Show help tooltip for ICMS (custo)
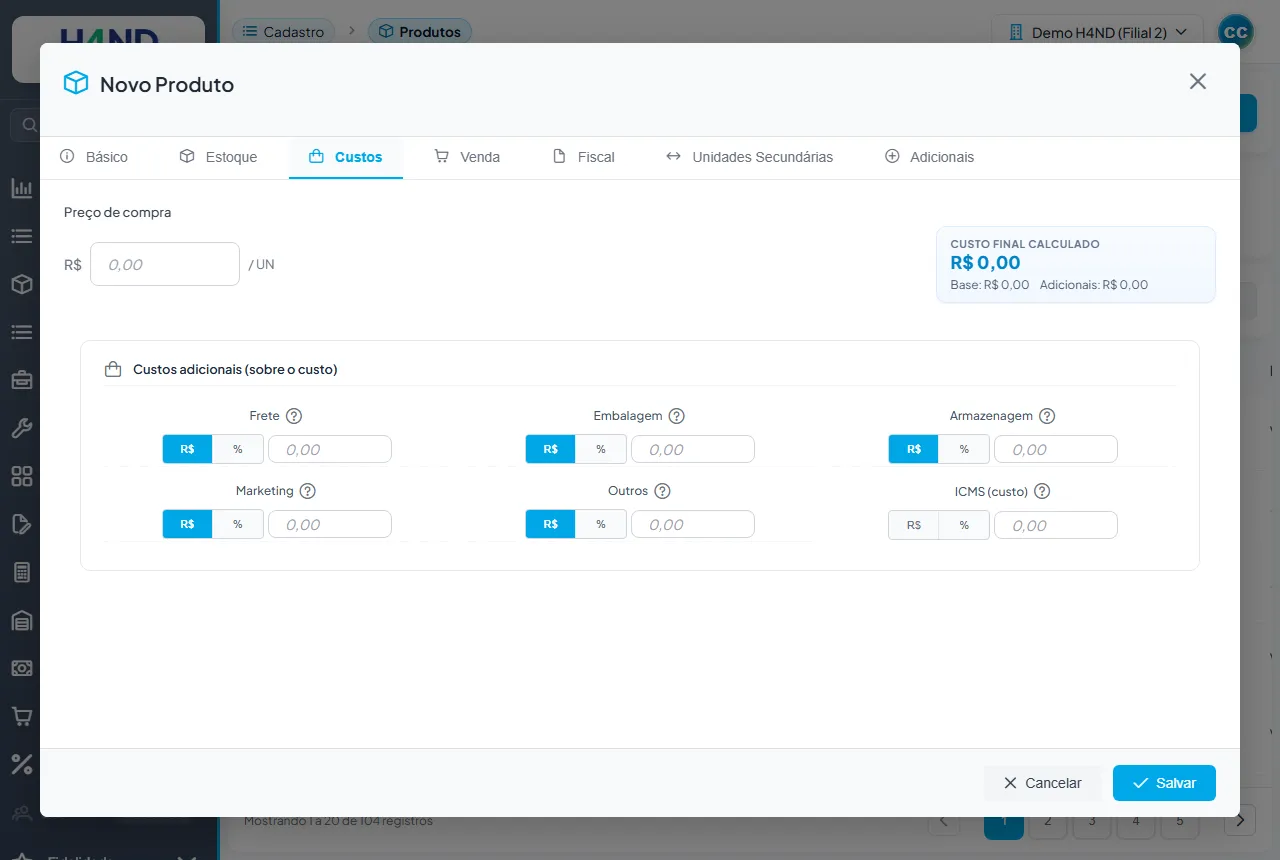Viewport: 1280px width, 860px height. click(1042, 491)
